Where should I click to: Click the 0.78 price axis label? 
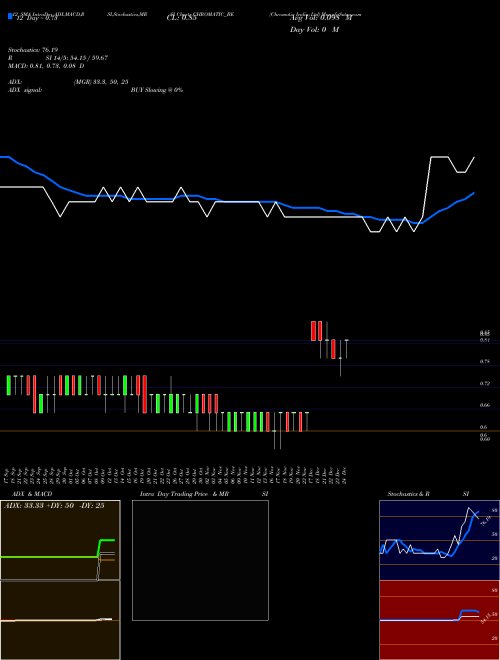pyautogui.click(x=484, y=362)
